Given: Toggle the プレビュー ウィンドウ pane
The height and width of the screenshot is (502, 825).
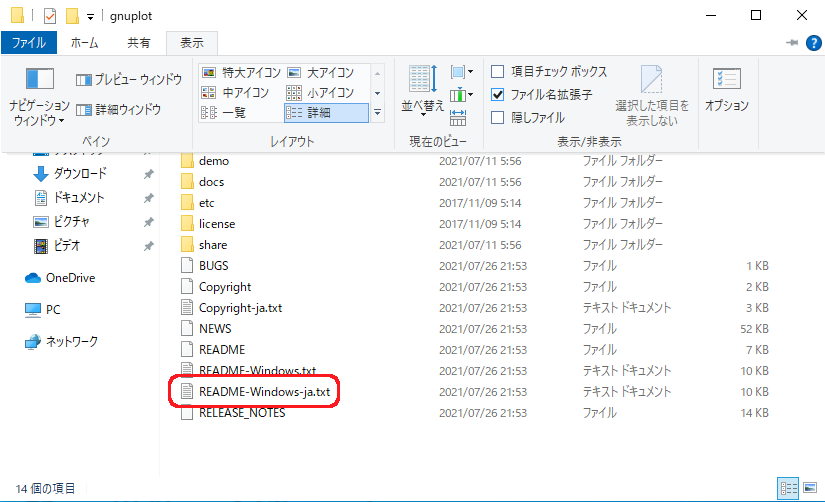Looking at the screenshot, I should point(128,80).
